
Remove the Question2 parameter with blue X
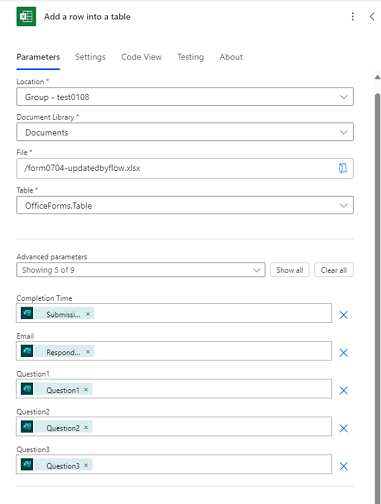pyautogui.click(x=344, y=428)
